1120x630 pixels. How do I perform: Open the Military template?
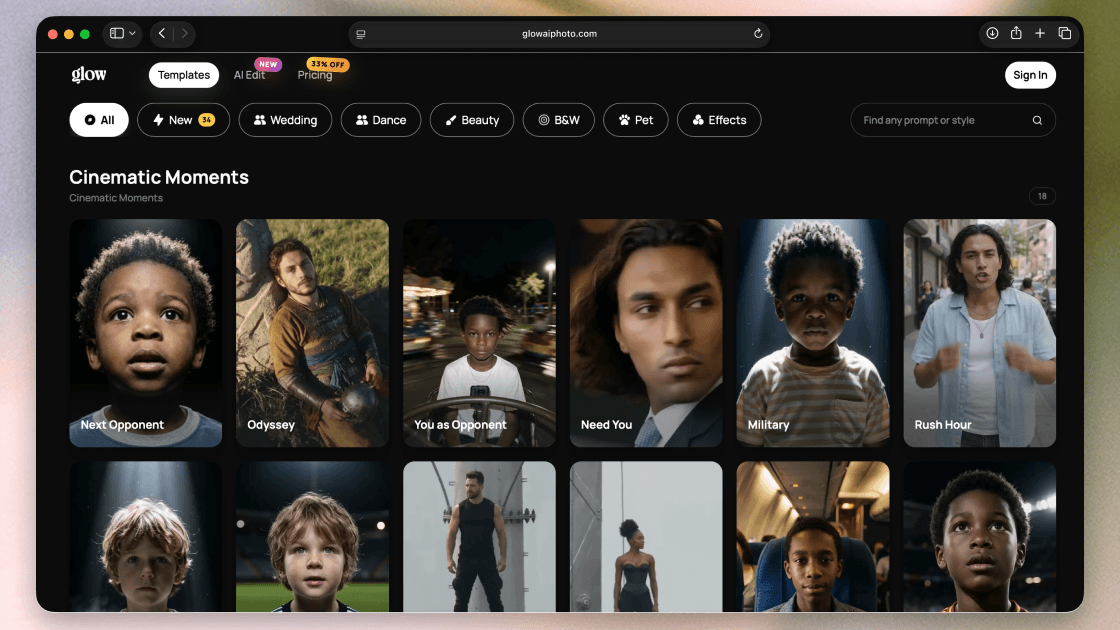pyautogui.click(x=813, y=333)
